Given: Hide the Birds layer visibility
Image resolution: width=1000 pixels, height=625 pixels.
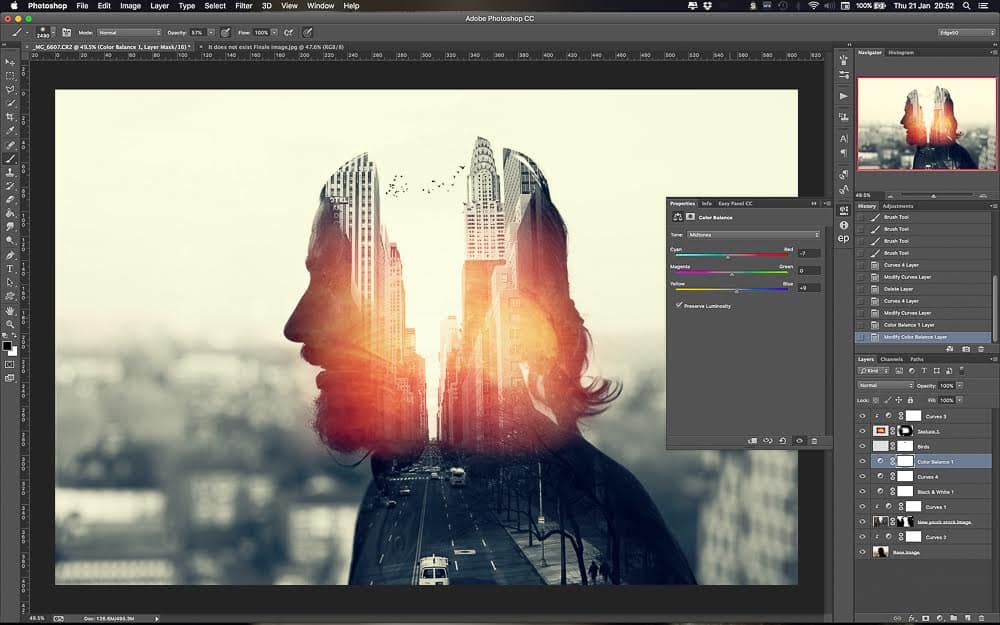Looking at the screenshot, I should (x=861, y=444).
